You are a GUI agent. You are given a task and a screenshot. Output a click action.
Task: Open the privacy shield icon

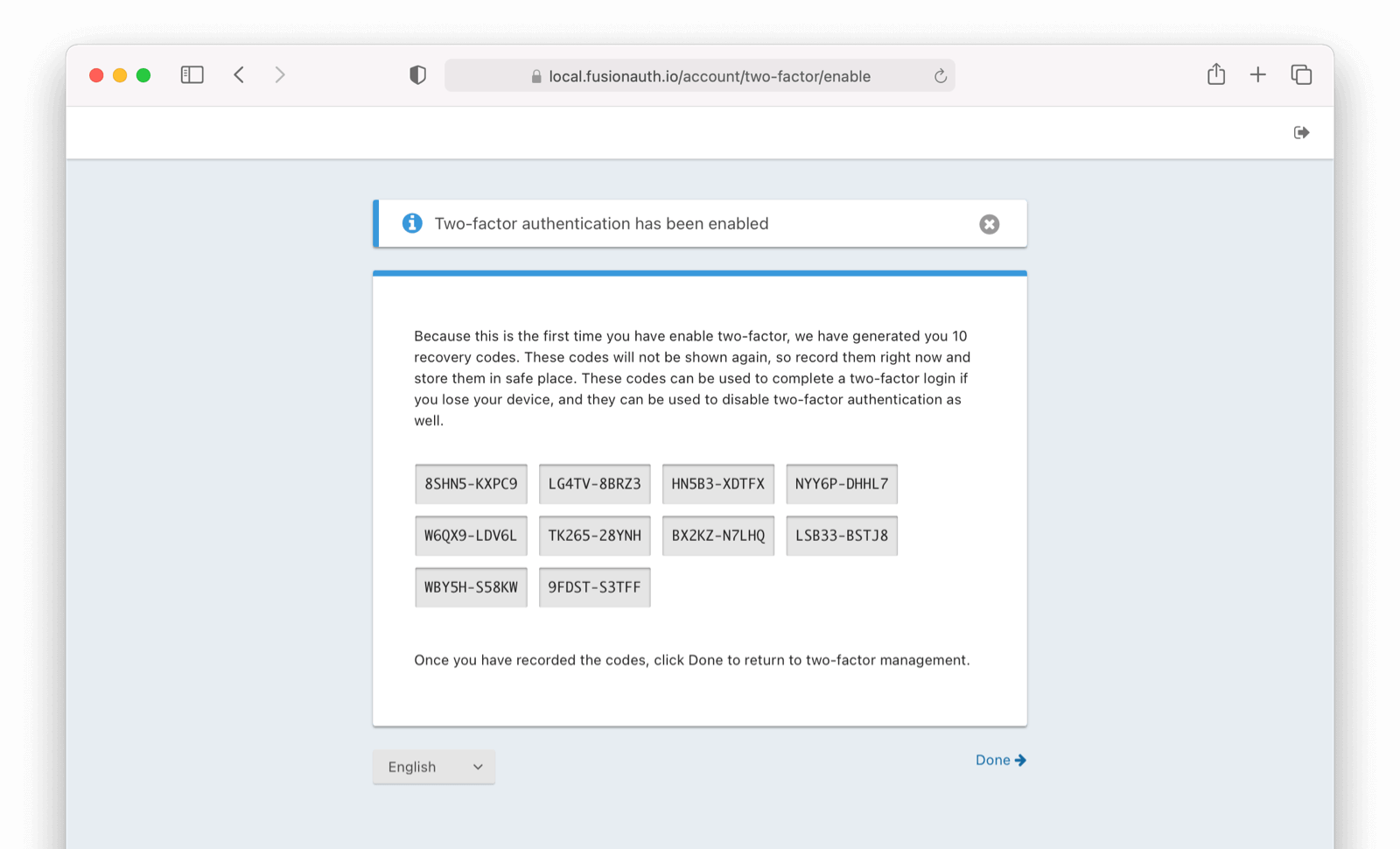click(418, 75)
